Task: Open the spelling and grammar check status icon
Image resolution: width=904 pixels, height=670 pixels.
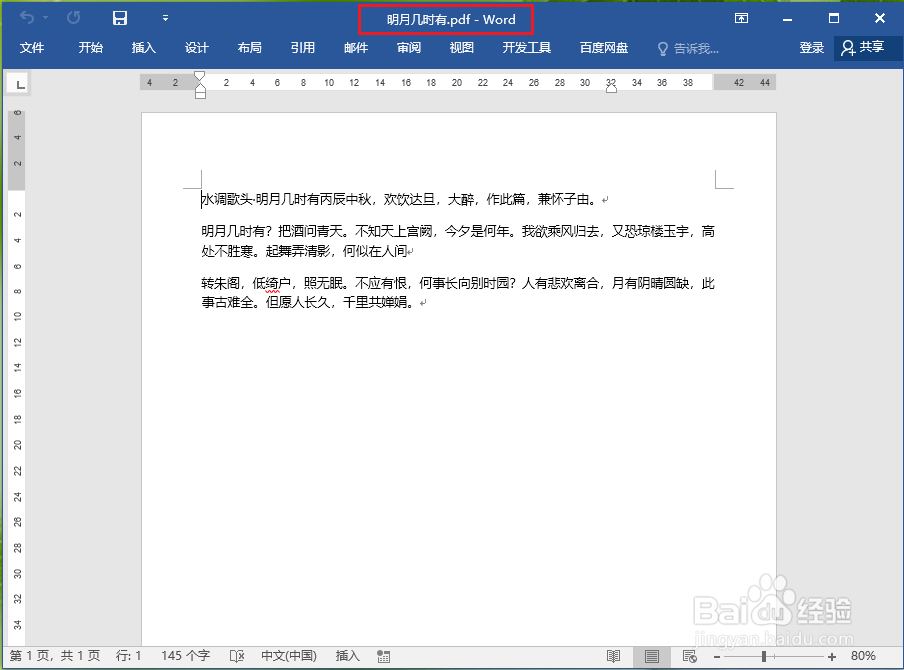Action: click(x=237, y=656)
